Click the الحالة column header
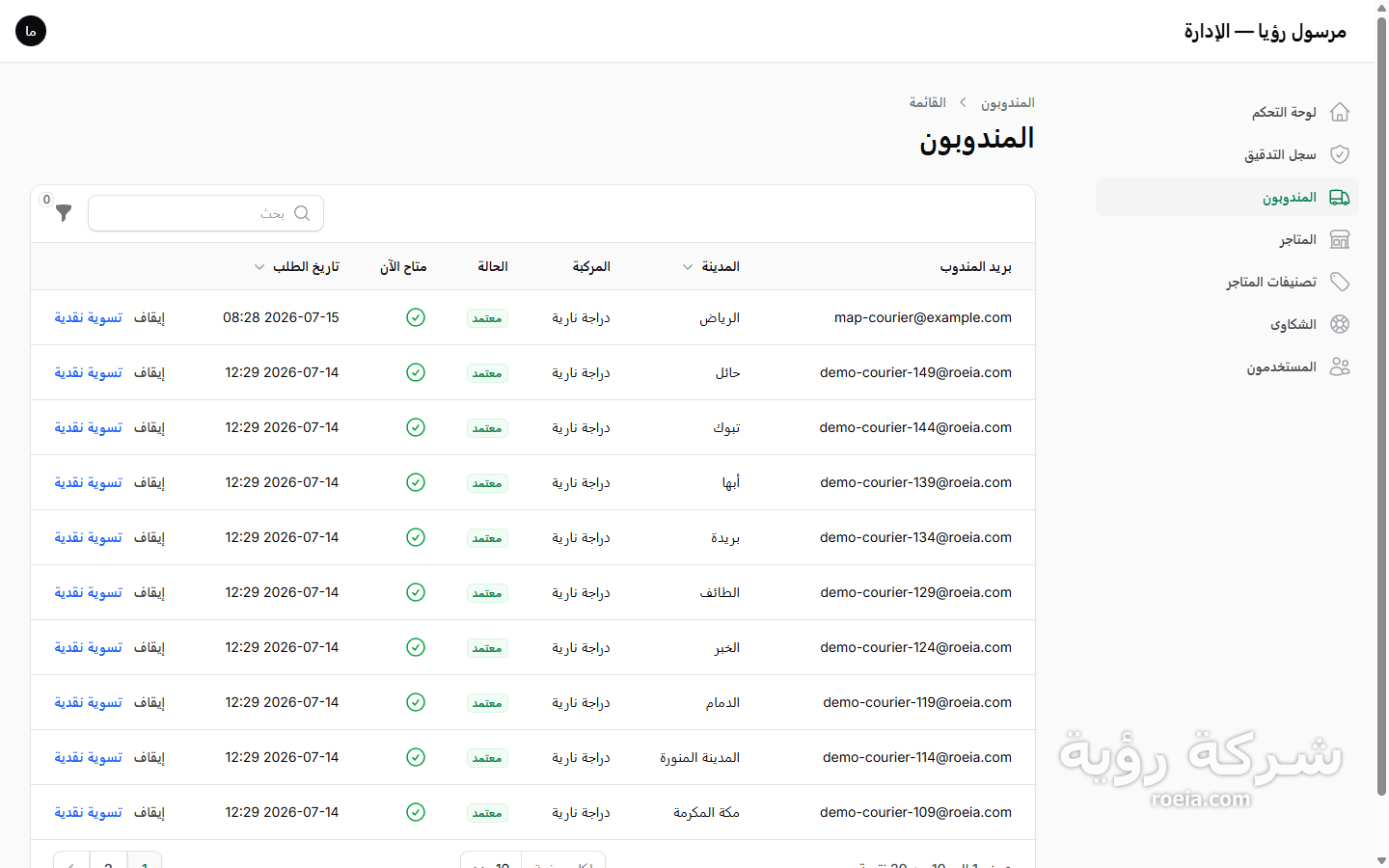Screen dimensions: 1389x868 point(493,267)
